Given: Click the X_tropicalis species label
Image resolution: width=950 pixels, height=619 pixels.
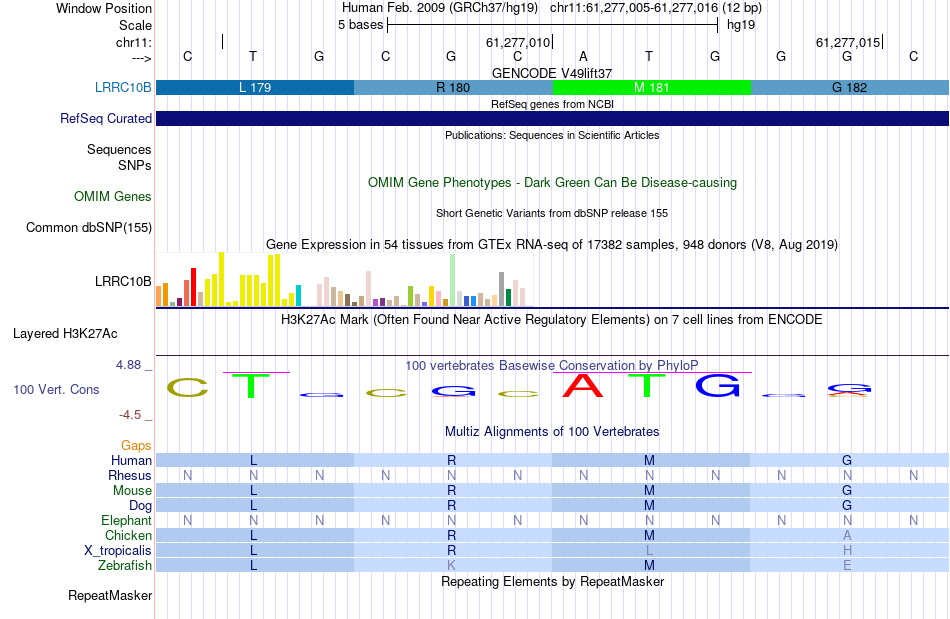Looking at the screenshot, I should [118, 551].
